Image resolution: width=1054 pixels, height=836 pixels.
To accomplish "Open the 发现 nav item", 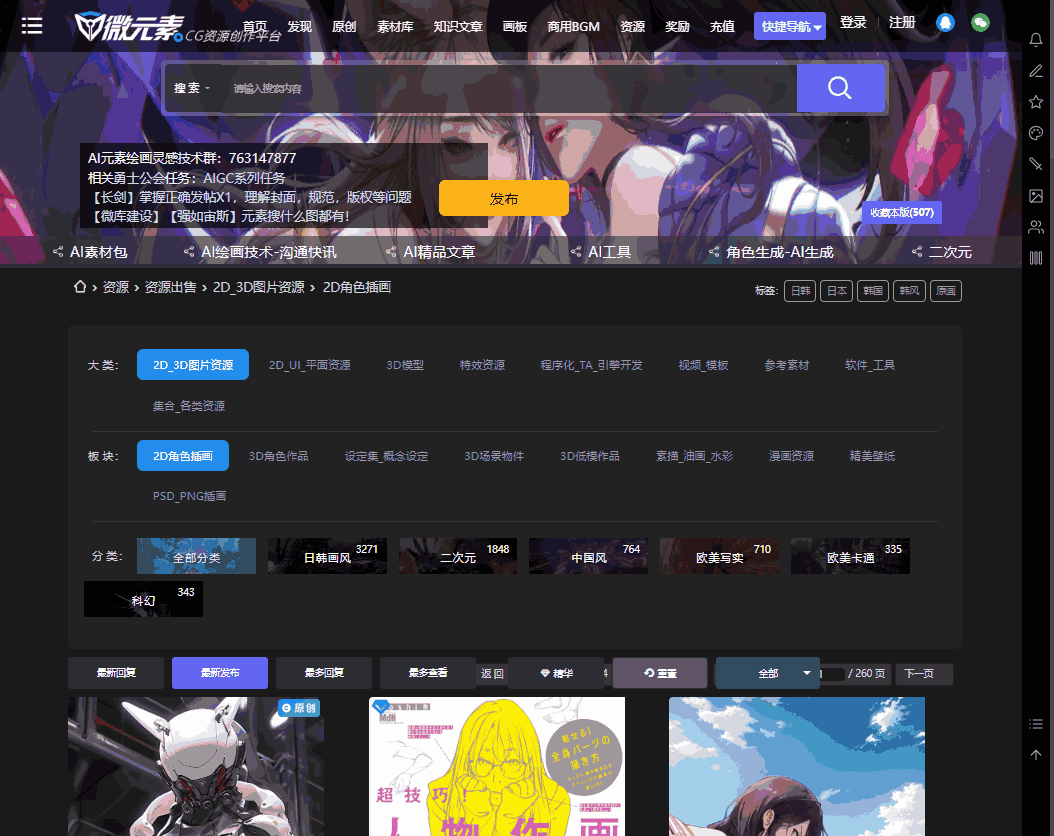I will (x=300, y=26).
